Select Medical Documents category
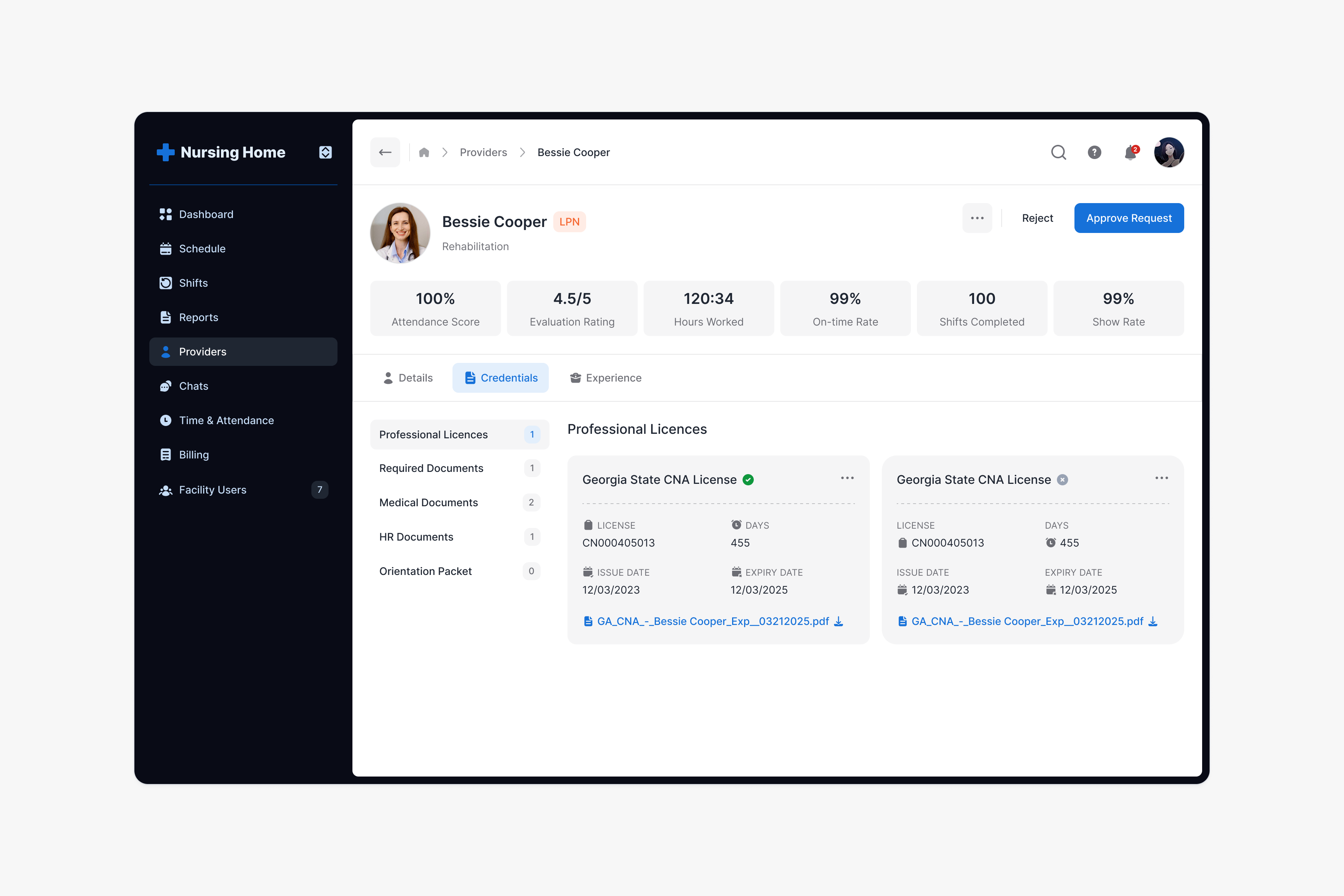This screenshot has width=1344, height=896. pyautogui.click(x=429, y=502)
